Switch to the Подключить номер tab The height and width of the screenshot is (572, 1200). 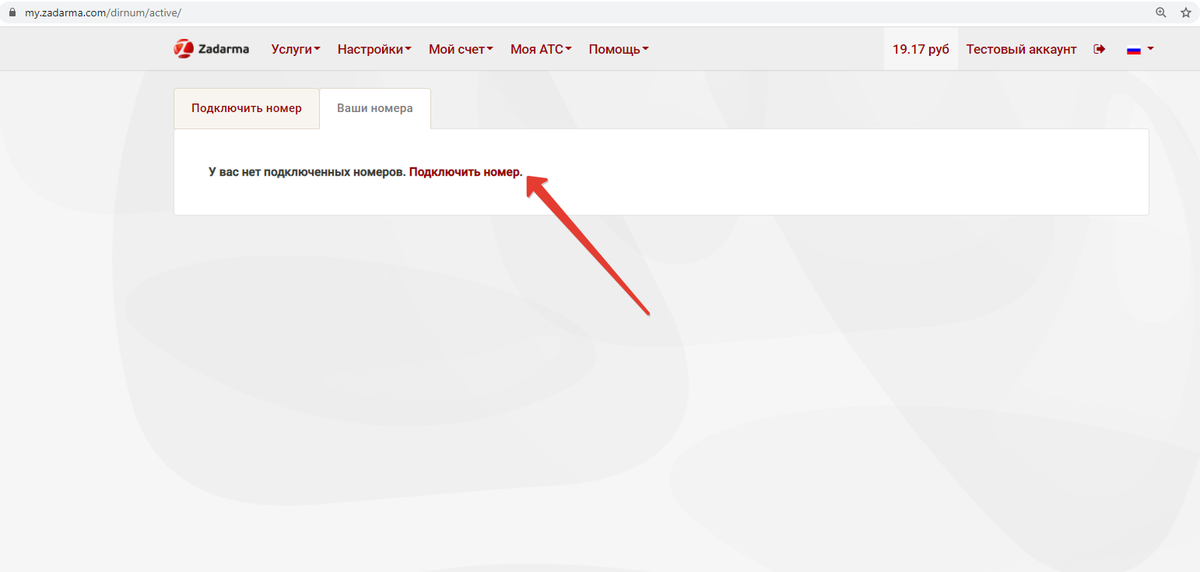(246, 108)
